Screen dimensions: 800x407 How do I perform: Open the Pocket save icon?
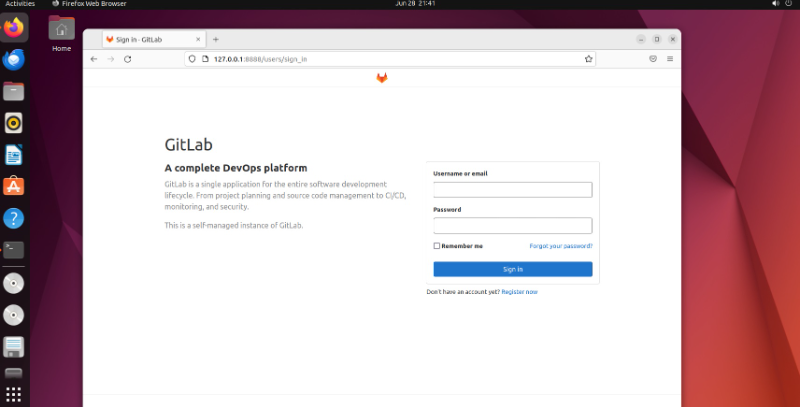coord(653,59)
